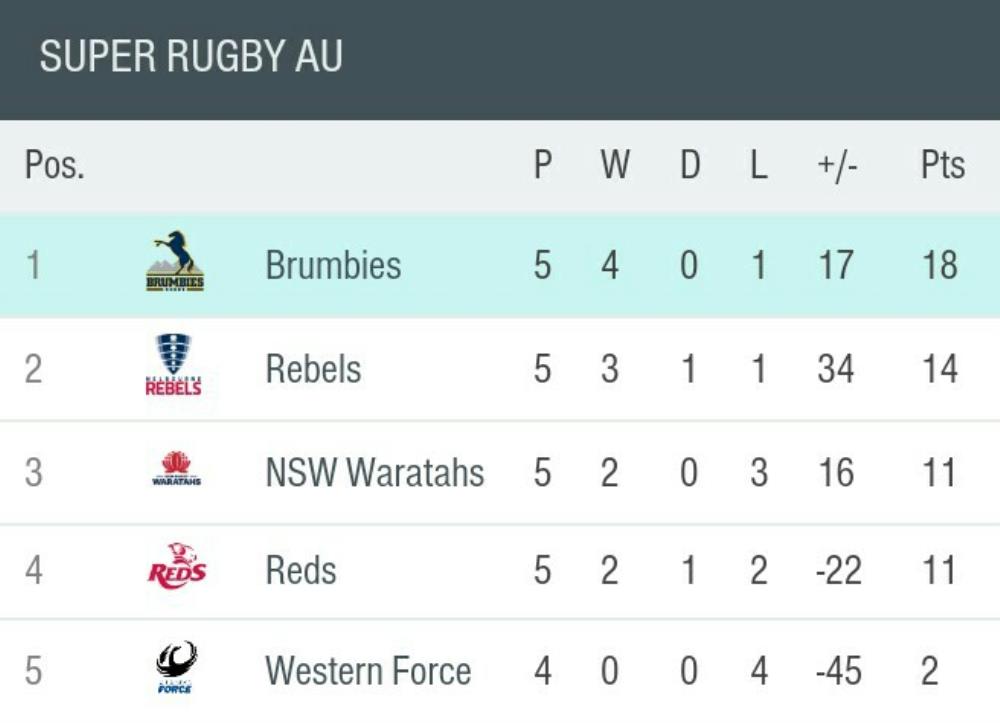Click Western Force points difference -45
The height and width of the screenshot is (723, 1000).
coord(838,671)
